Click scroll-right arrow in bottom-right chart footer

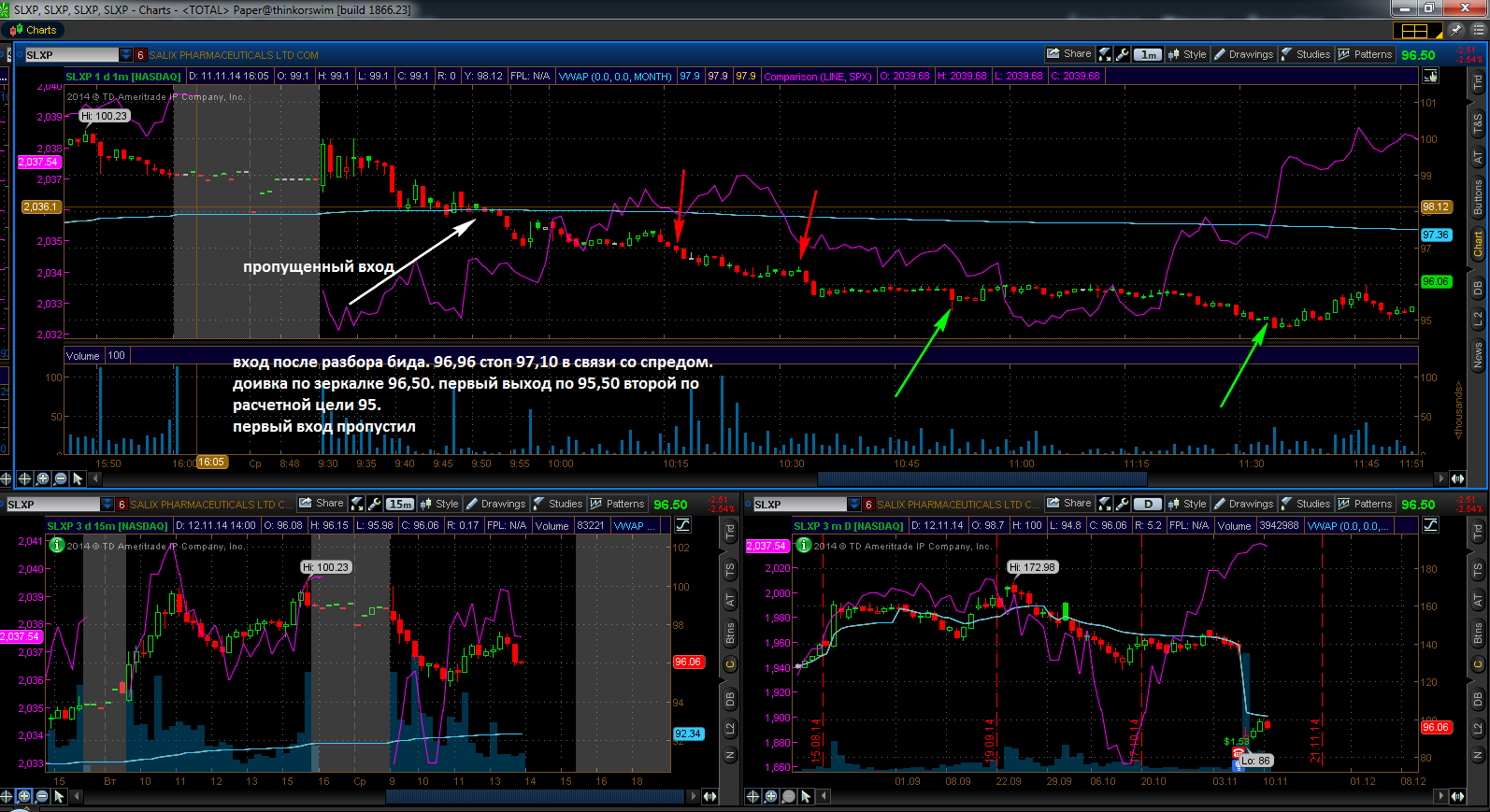(x=1440, y=796)
